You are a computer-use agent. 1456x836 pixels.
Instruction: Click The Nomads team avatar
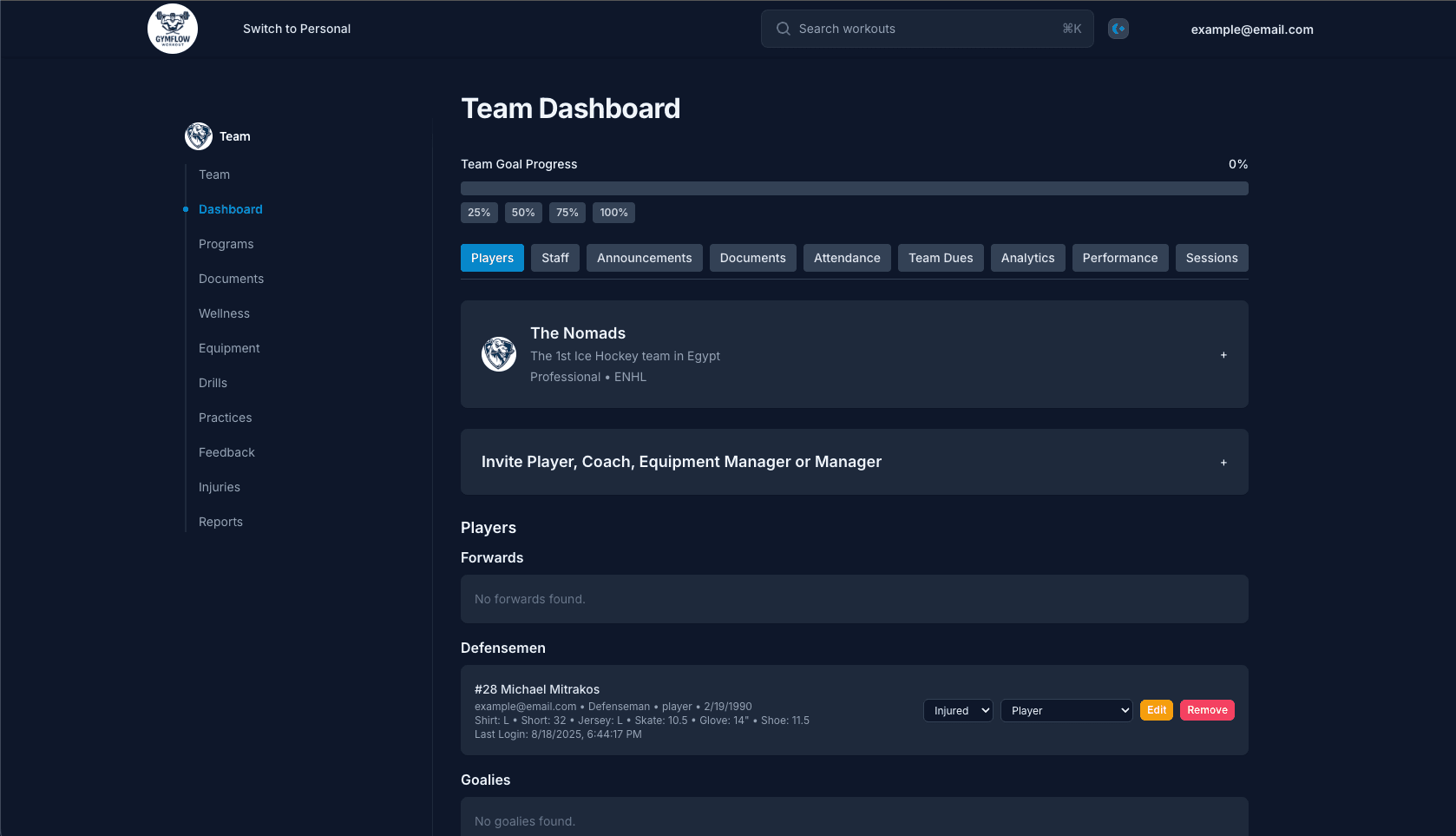(x=498, y=354)
